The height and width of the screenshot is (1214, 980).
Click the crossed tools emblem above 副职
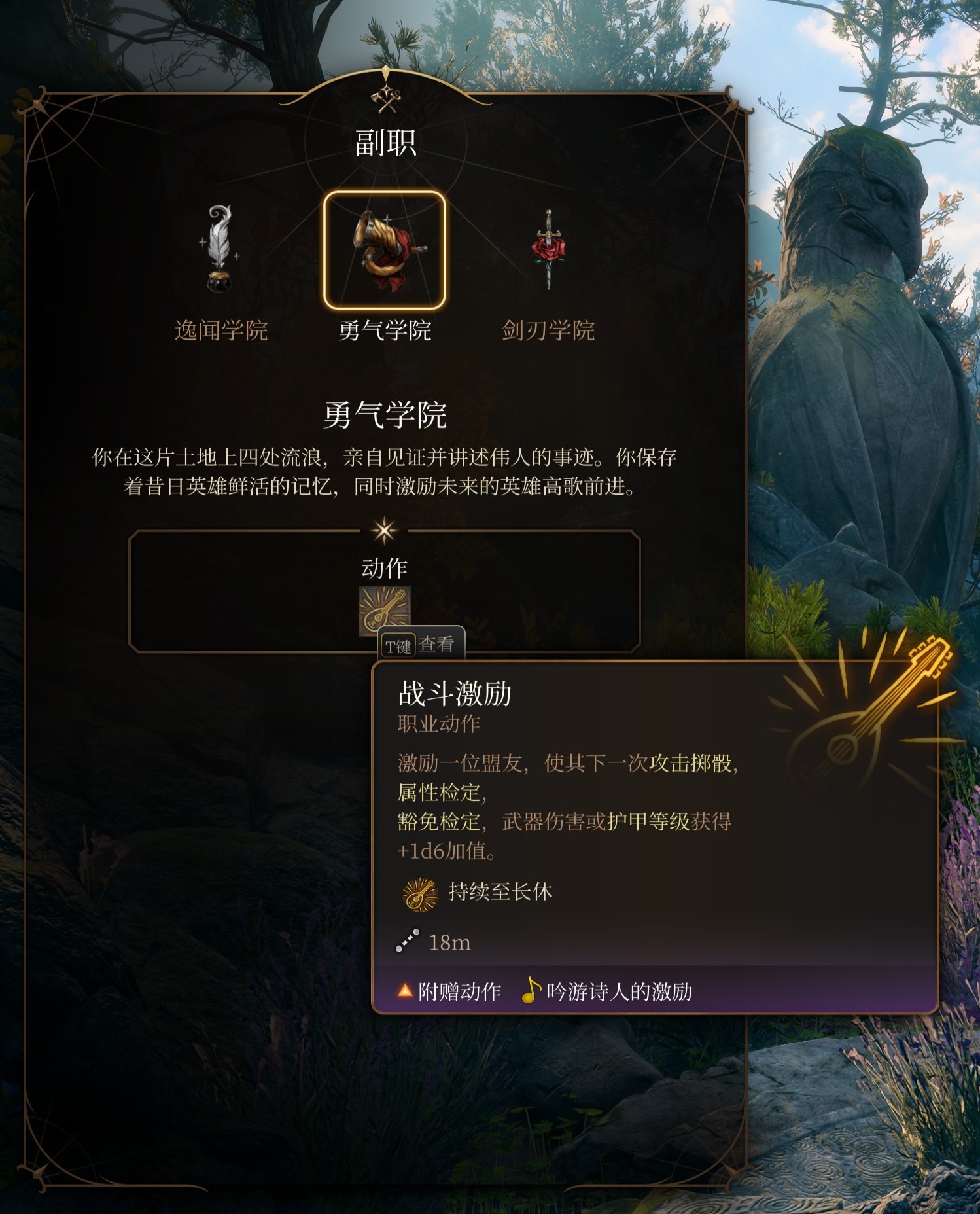[386, 98]
